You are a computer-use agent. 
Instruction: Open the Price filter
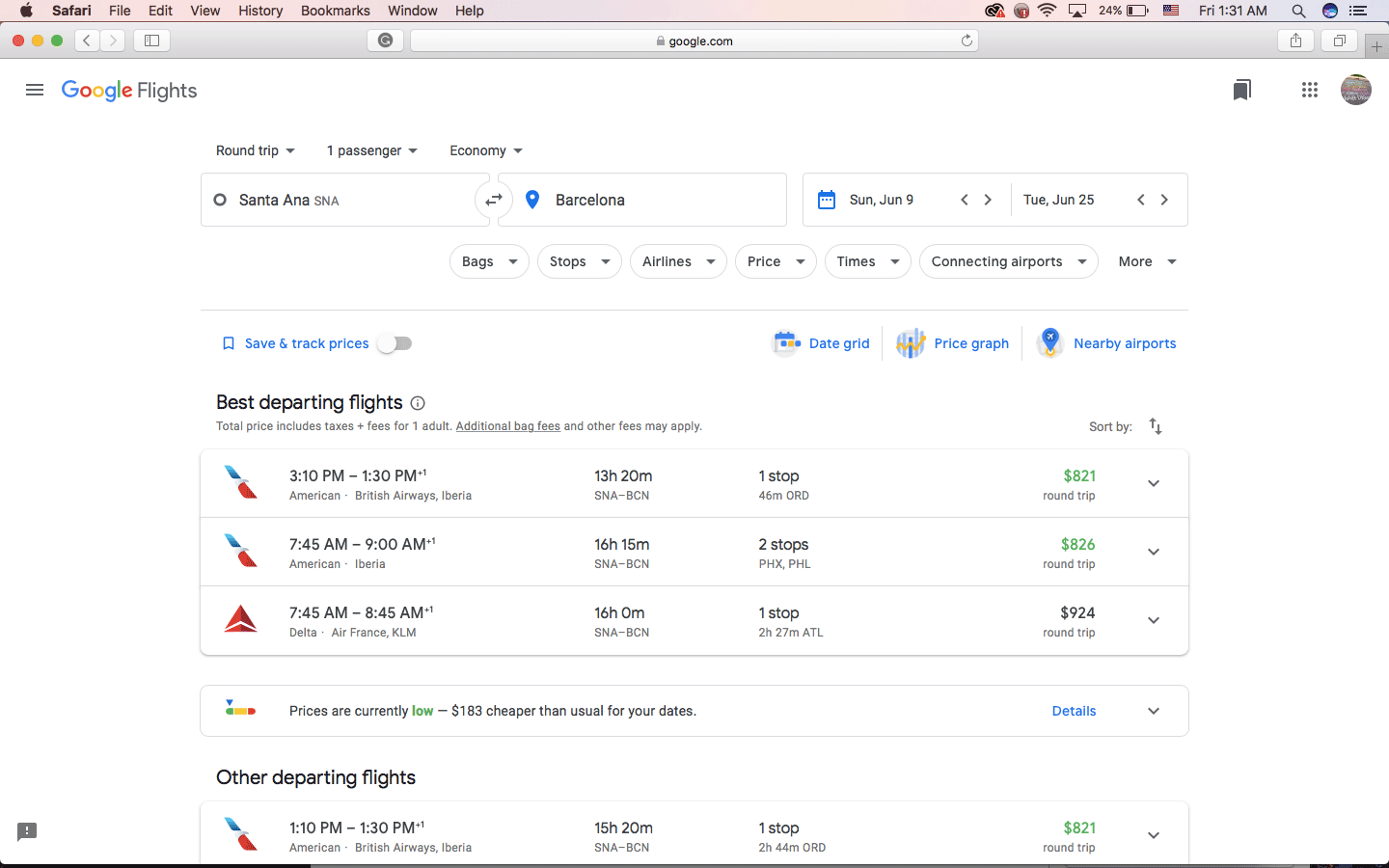coord(776,261)
